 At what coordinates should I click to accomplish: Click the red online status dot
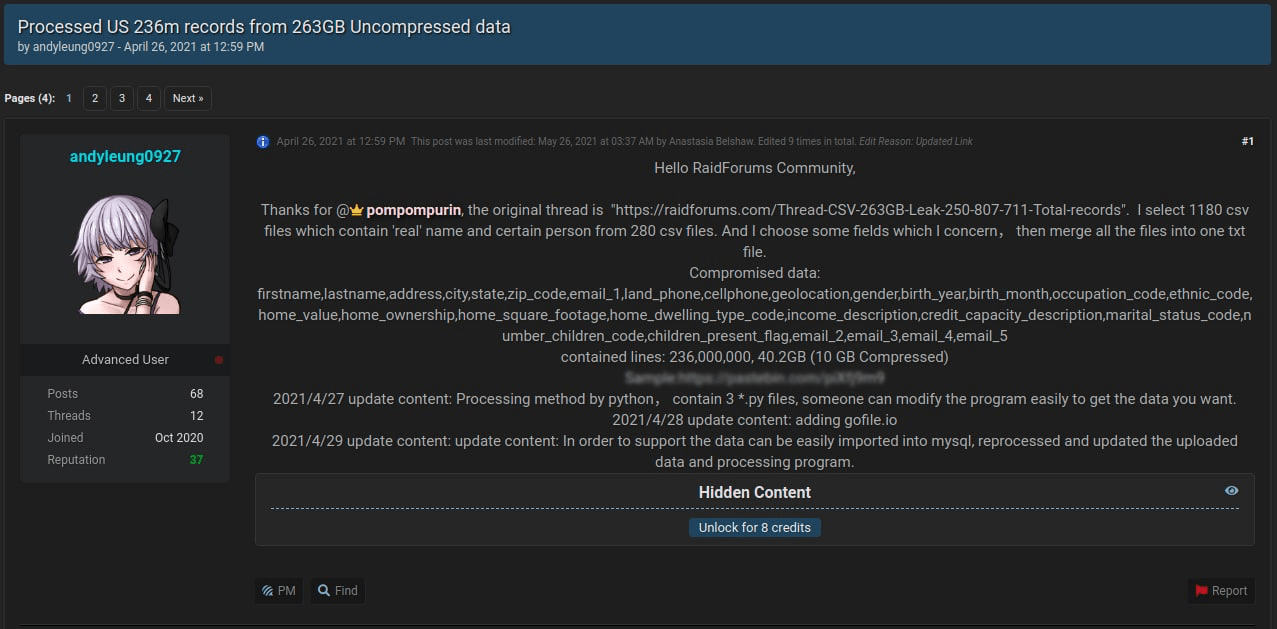pyautogui.click(x=219, y=360)
